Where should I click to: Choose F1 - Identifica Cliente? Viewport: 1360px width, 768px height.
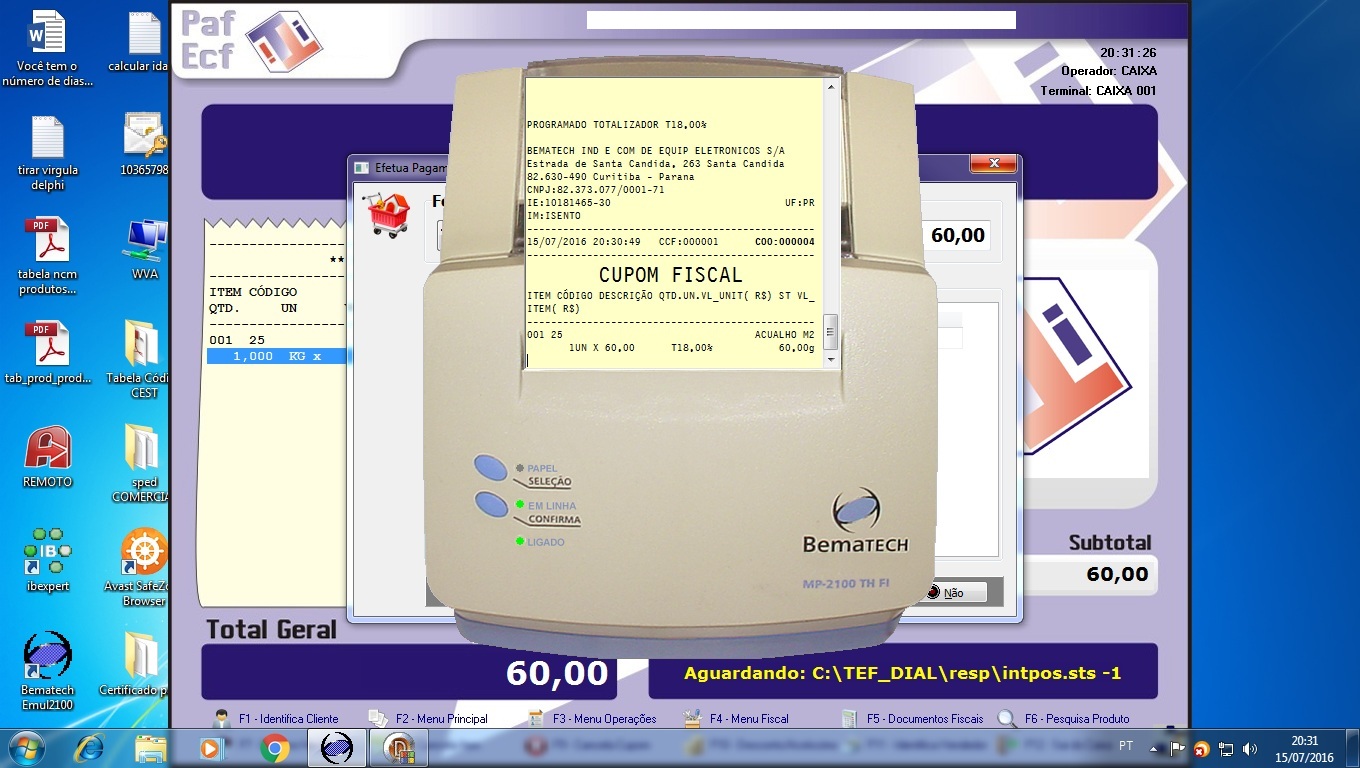(x=276, y=718)
